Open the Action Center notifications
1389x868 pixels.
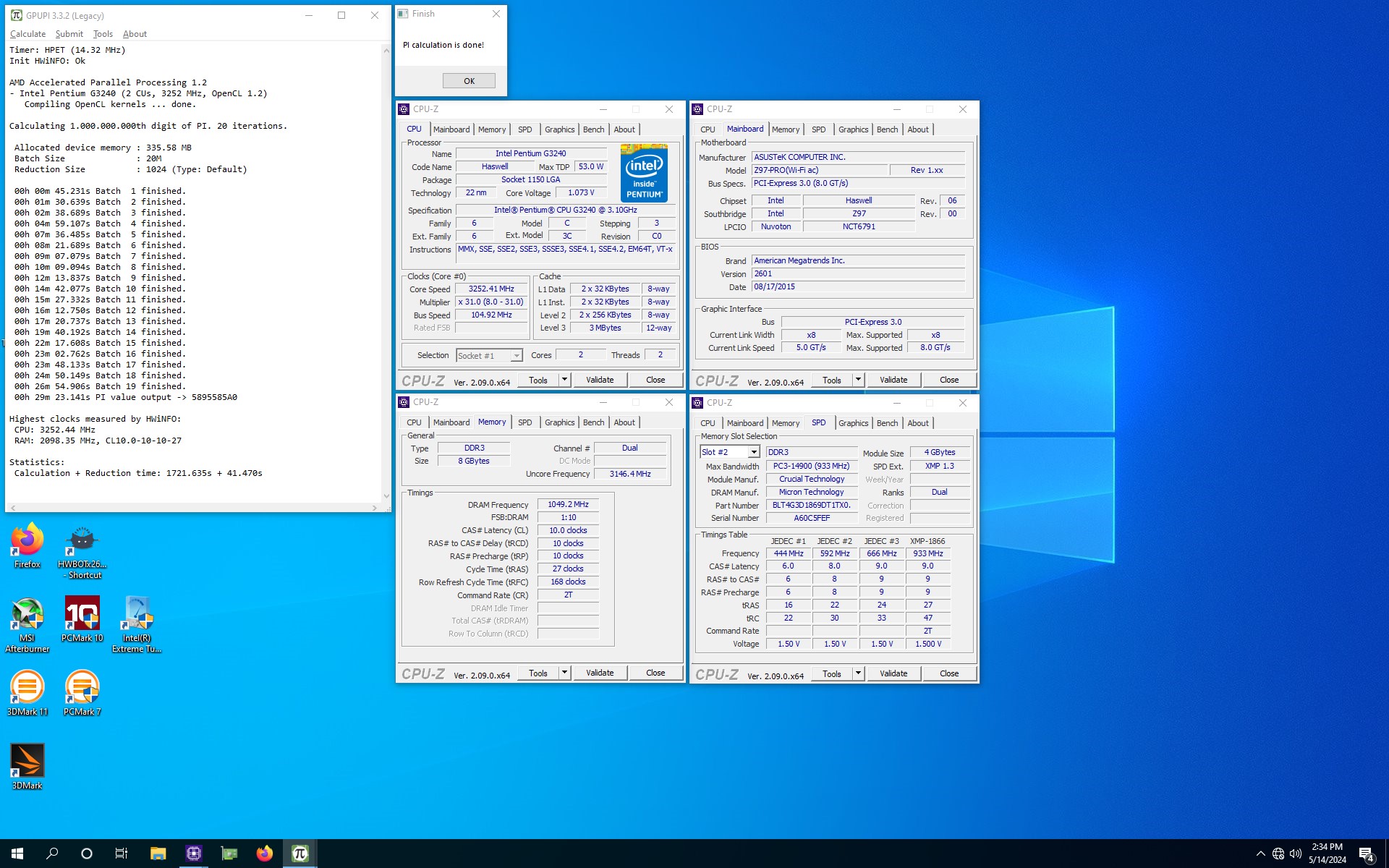[x=1366, y=854]
